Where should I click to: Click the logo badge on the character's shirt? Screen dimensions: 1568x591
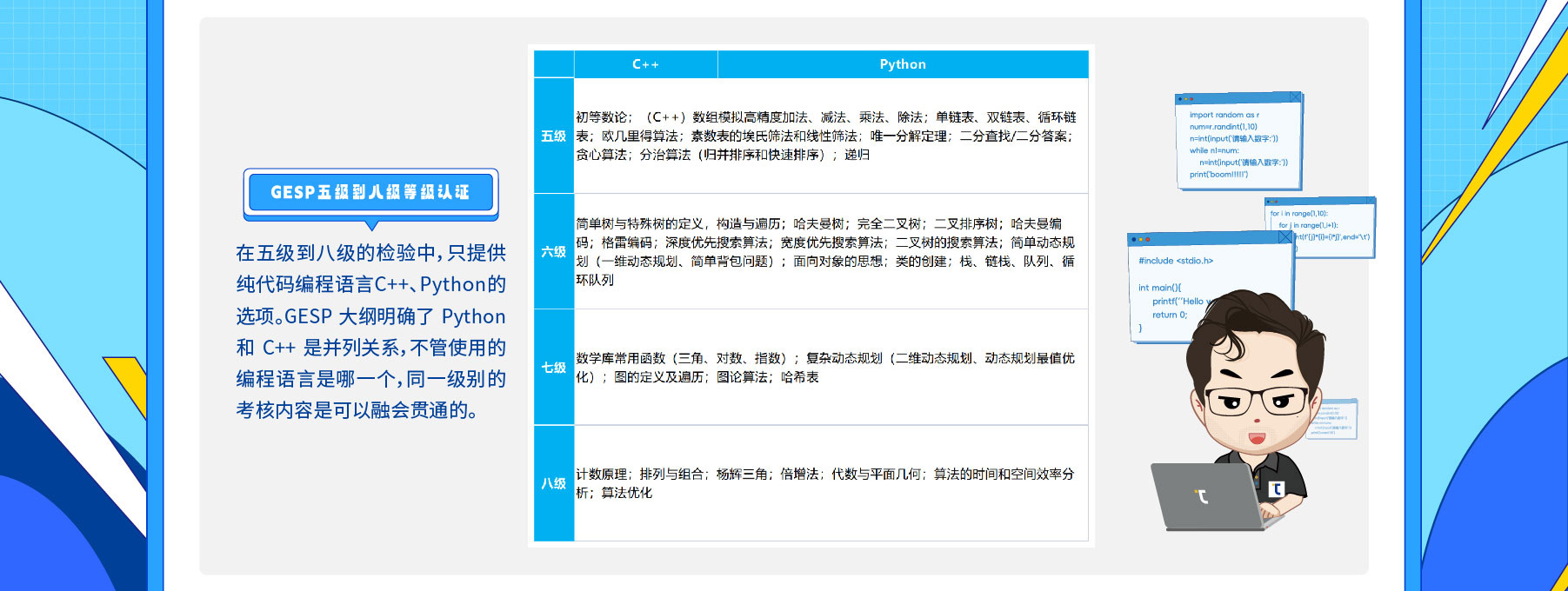coord(1276,489)
